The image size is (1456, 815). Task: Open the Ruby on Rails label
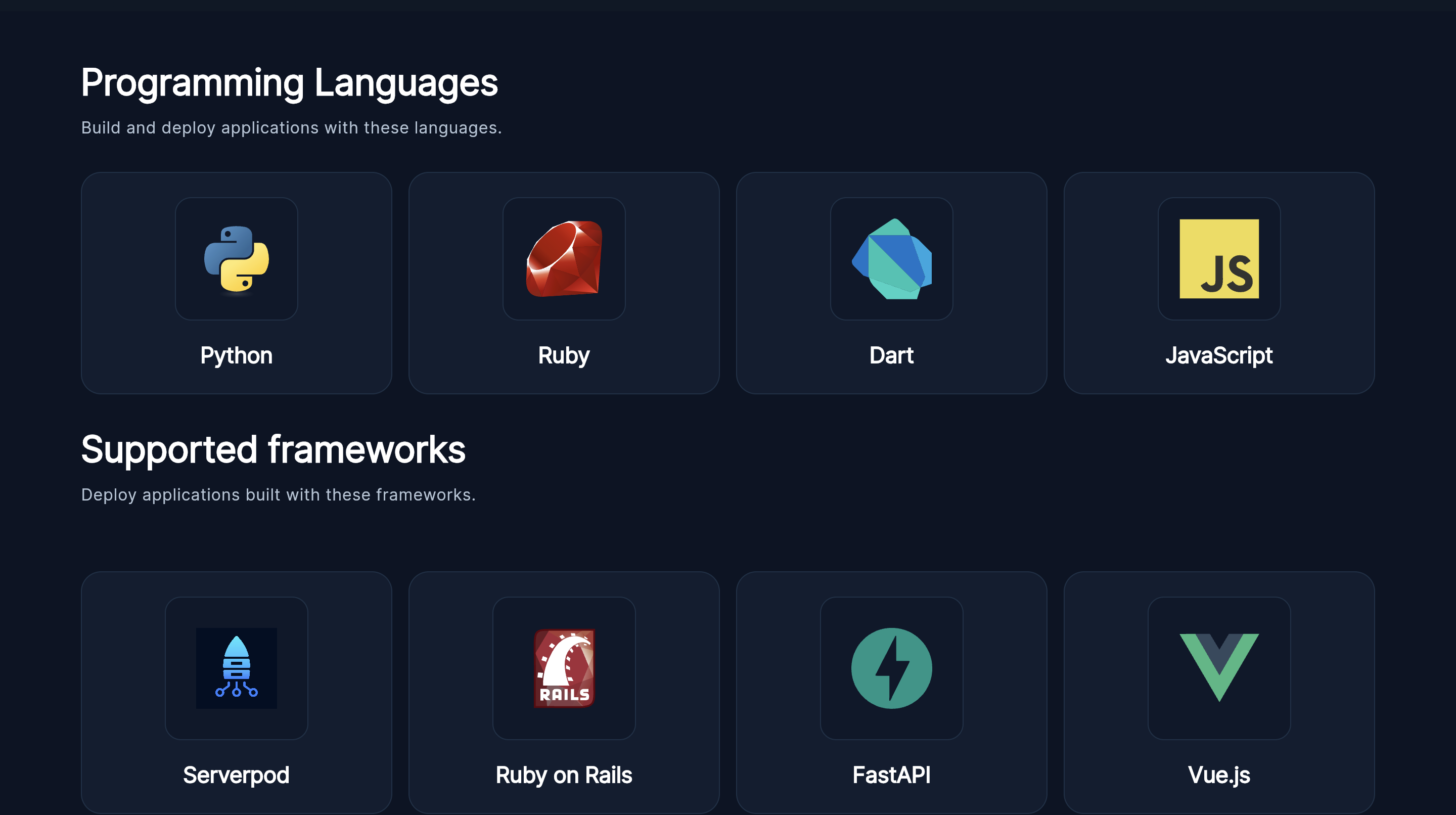pyautogui.click(x=564, y=775)
